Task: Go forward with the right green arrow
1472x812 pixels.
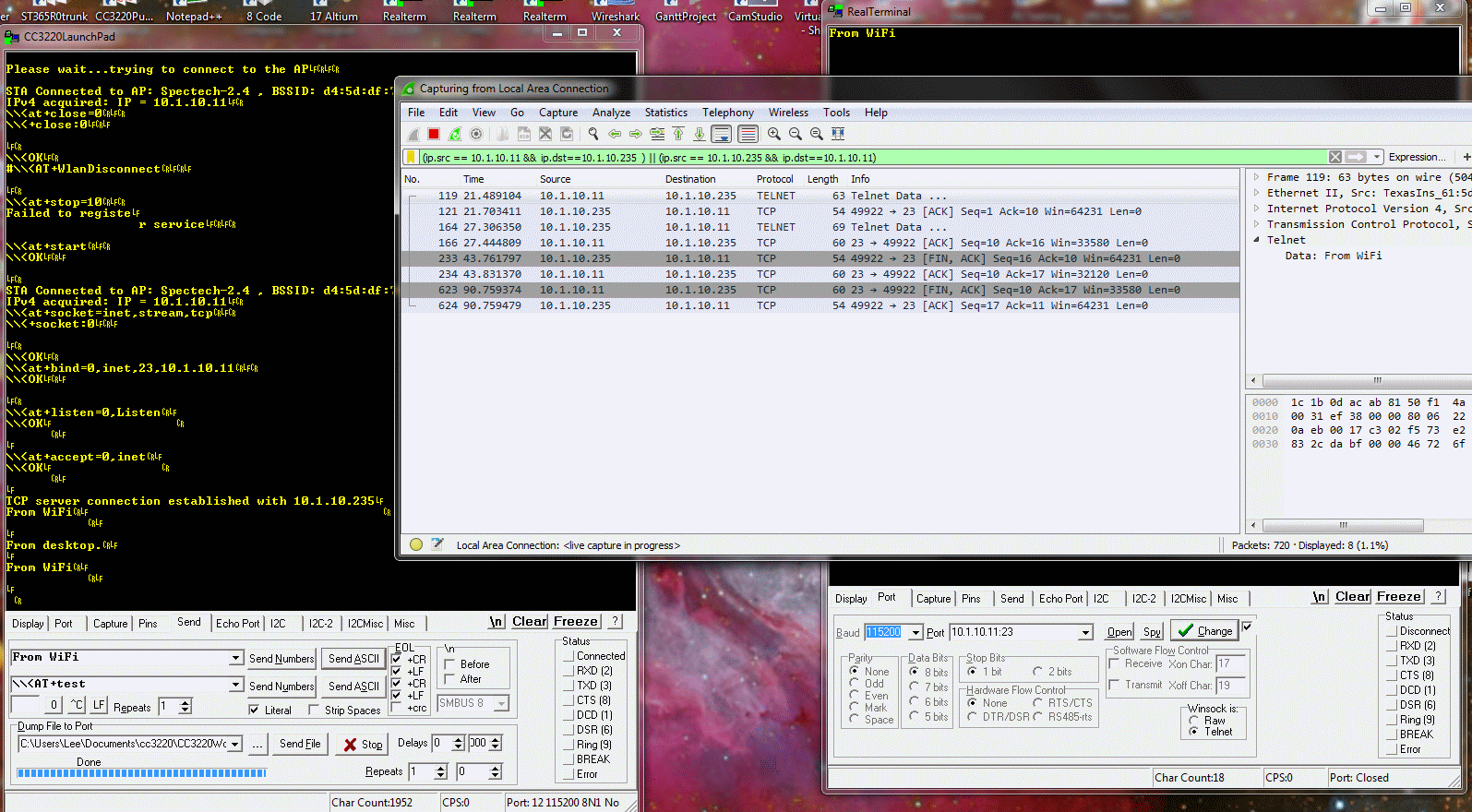Action: tap(636, 134)
